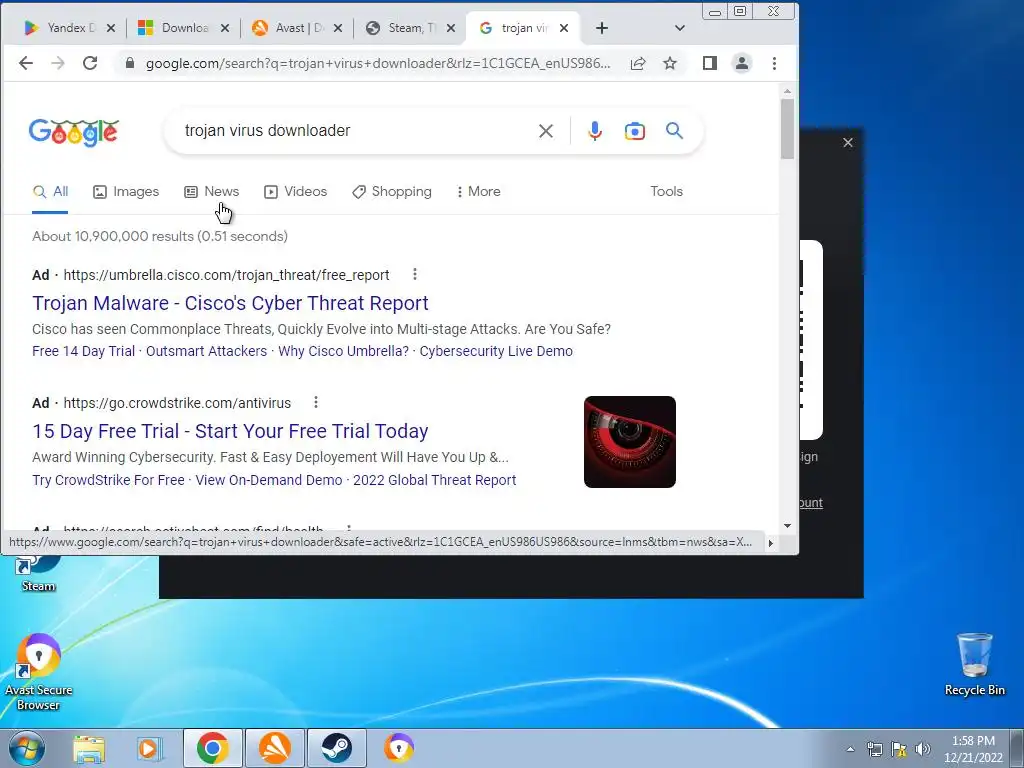Open 15 Day Free Trial CrowdStrike ad
The height and width of the screenshot is (768, 1024).
(x=231, y=431)
